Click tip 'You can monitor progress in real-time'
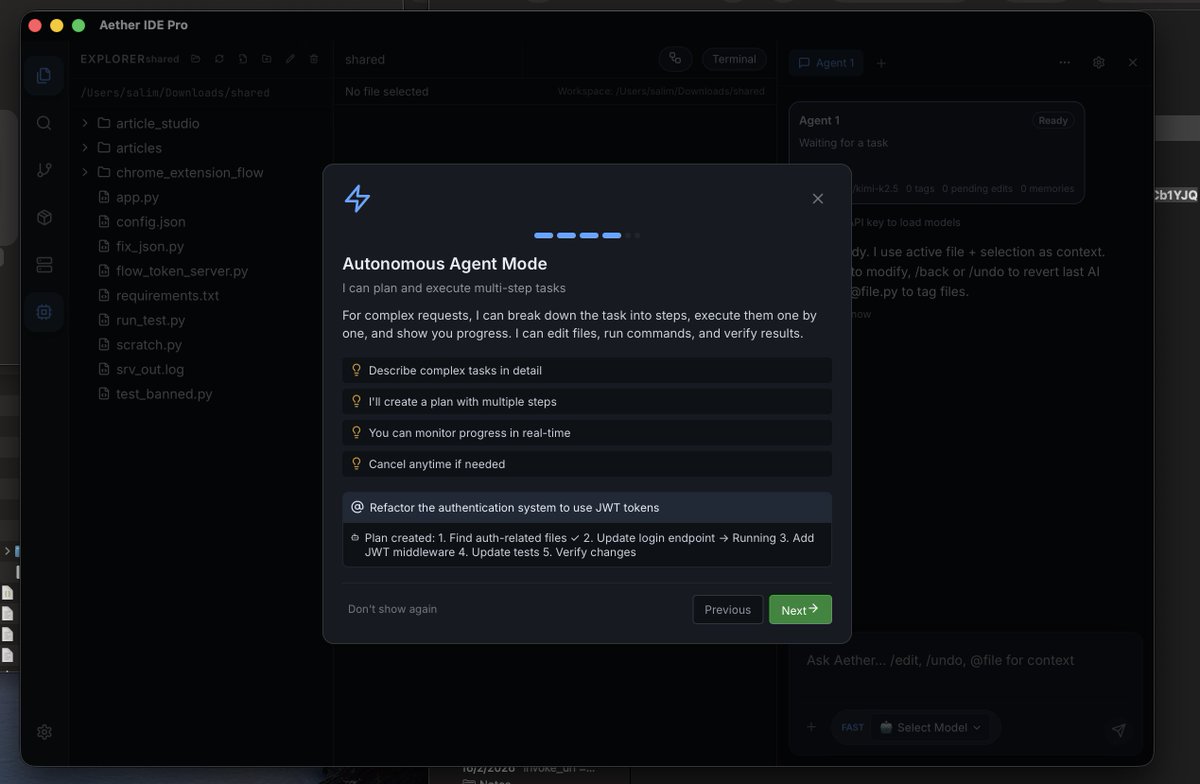The width and height of the screenshot is (1200, 784). click(x=587, y=433)
